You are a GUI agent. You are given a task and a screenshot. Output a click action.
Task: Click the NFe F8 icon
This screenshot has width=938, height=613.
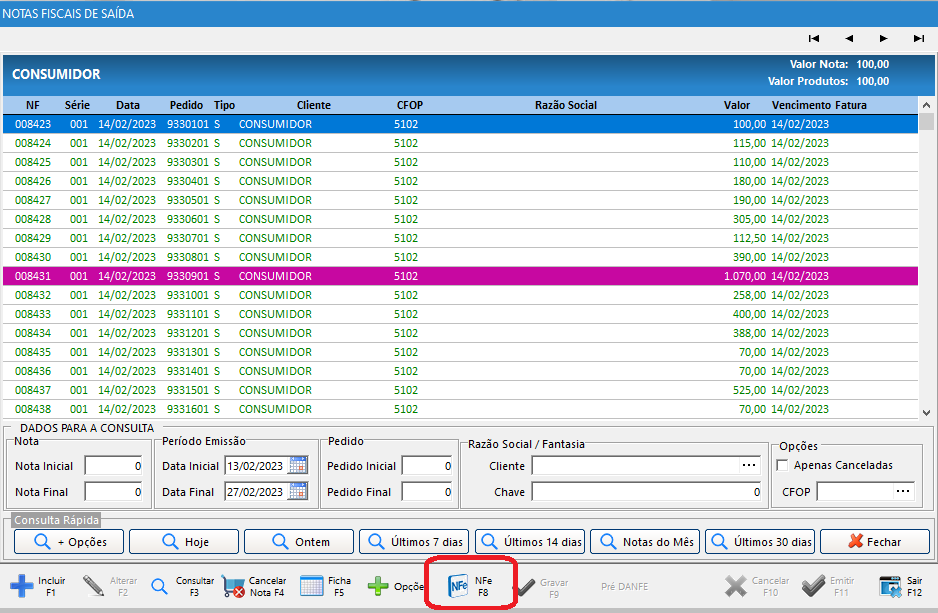pos(458,586)
